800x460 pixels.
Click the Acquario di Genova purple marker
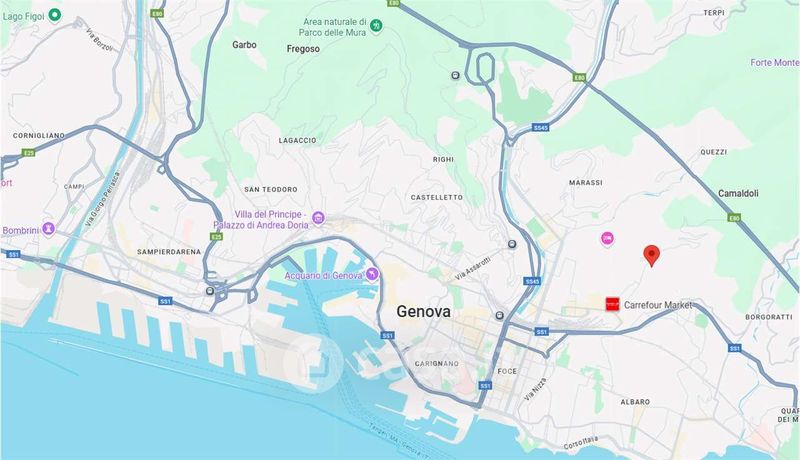pos(373,274)
